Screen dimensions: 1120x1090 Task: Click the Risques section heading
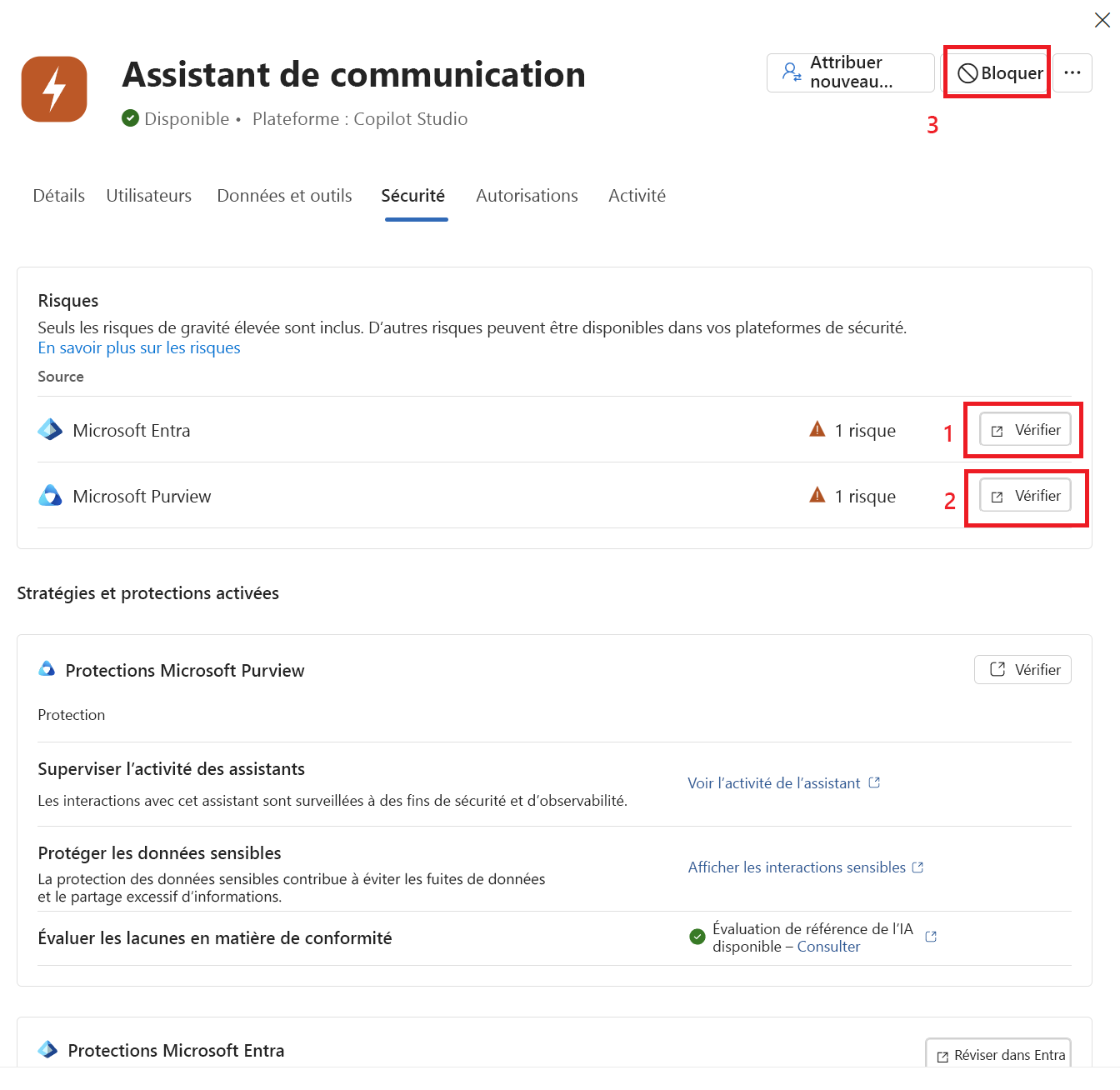(x=68, y=301)
